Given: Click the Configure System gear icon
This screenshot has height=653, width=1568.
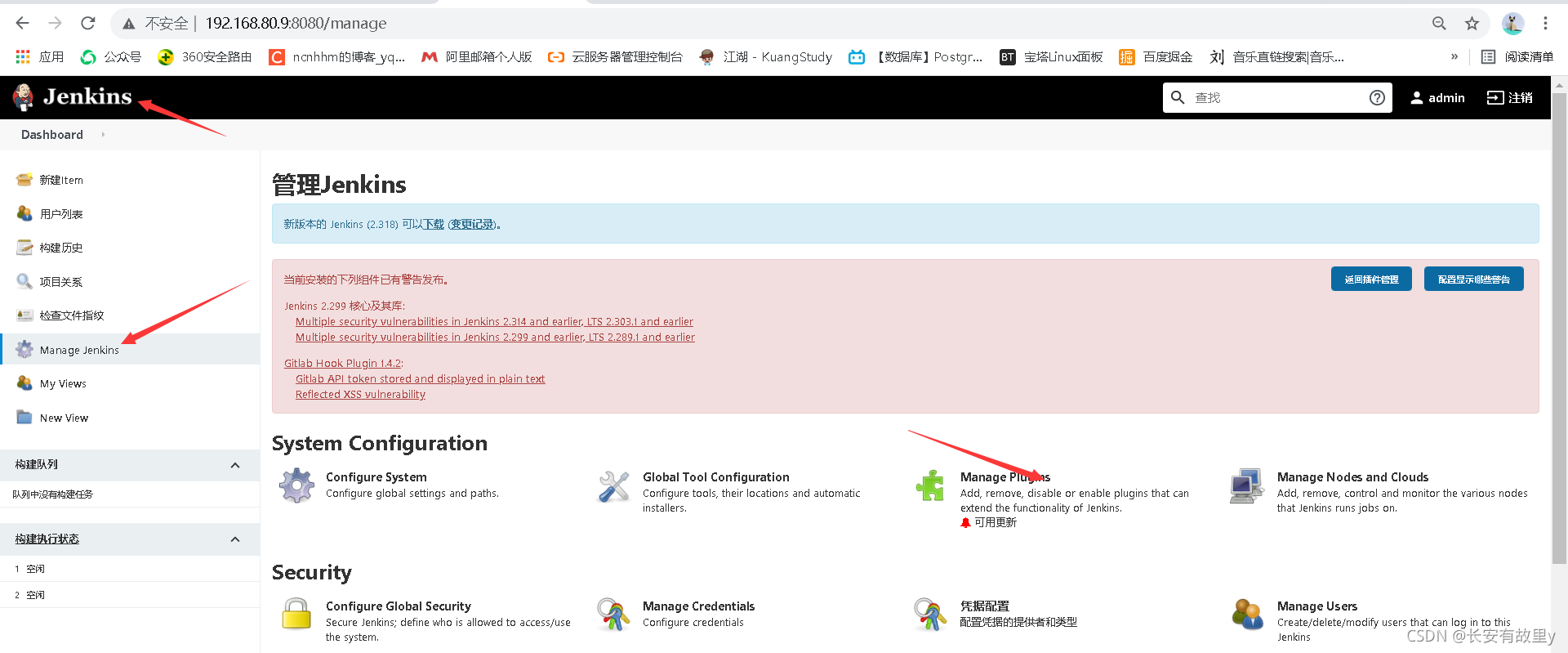Looking at the screenshot, I should 296,485.
